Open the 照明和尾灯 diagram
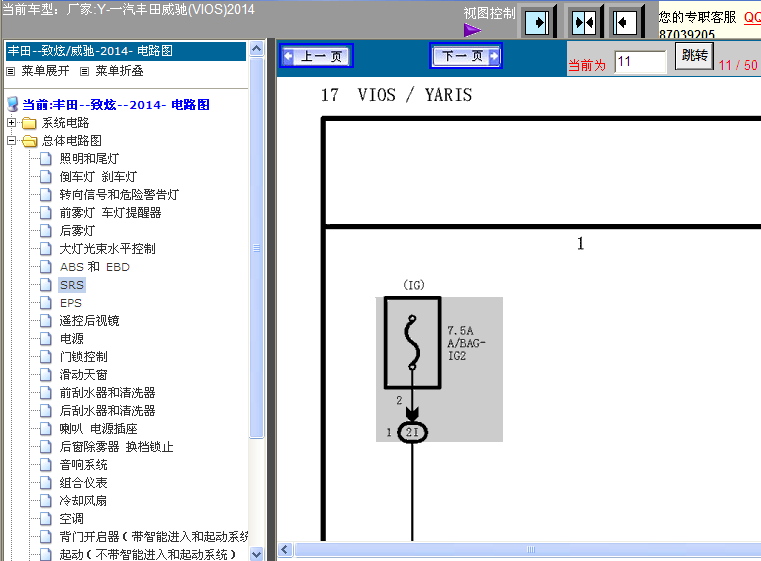This screenshot has width=761, height=561. click(x=89, y=159)
